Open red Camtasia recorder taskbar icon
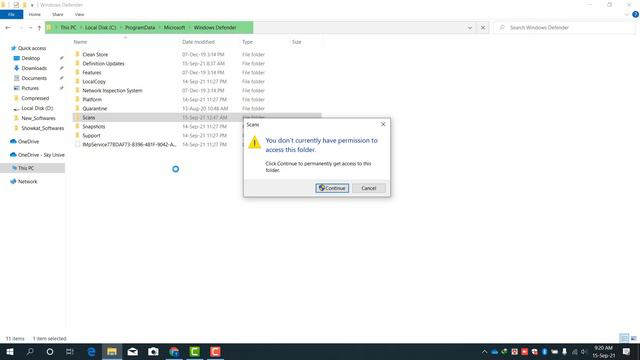This screenshot has width=640, height=360. coord(216,352)
